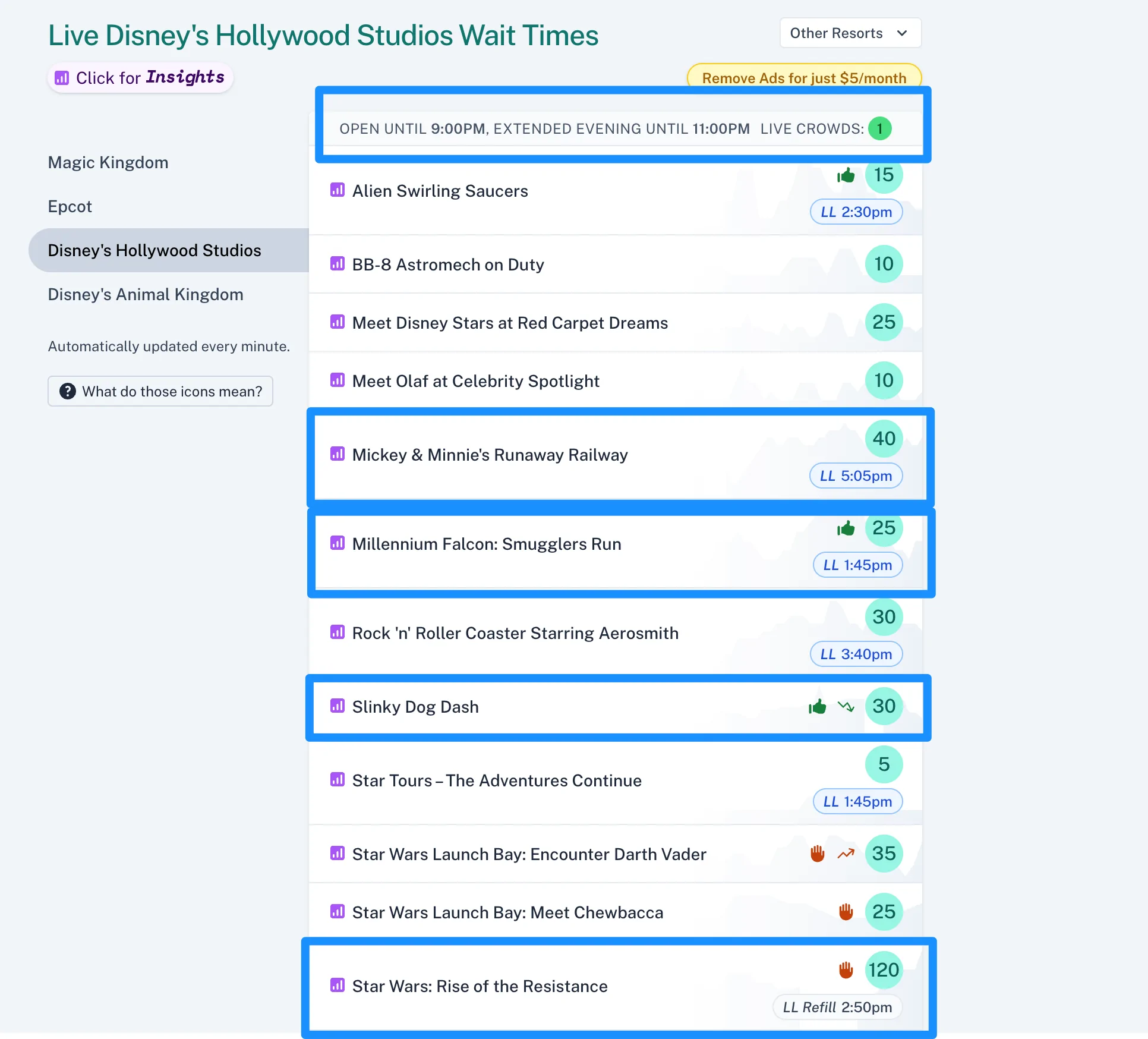This screenshot has height=1039, width=1148.
Task: Click the LL 3:40pm pill for Rock 'n' Roller Coaster
Action: tap(856, 654)
